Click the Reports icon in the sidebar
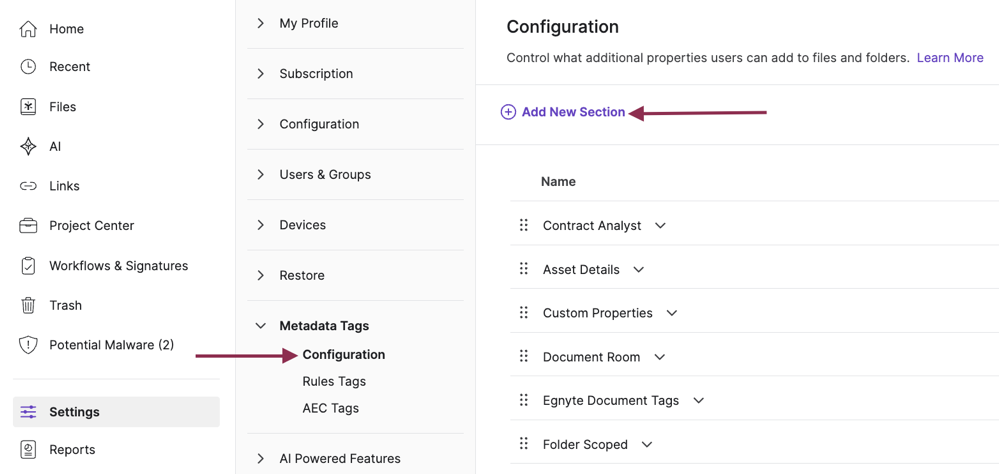 [x=28, y=450]
